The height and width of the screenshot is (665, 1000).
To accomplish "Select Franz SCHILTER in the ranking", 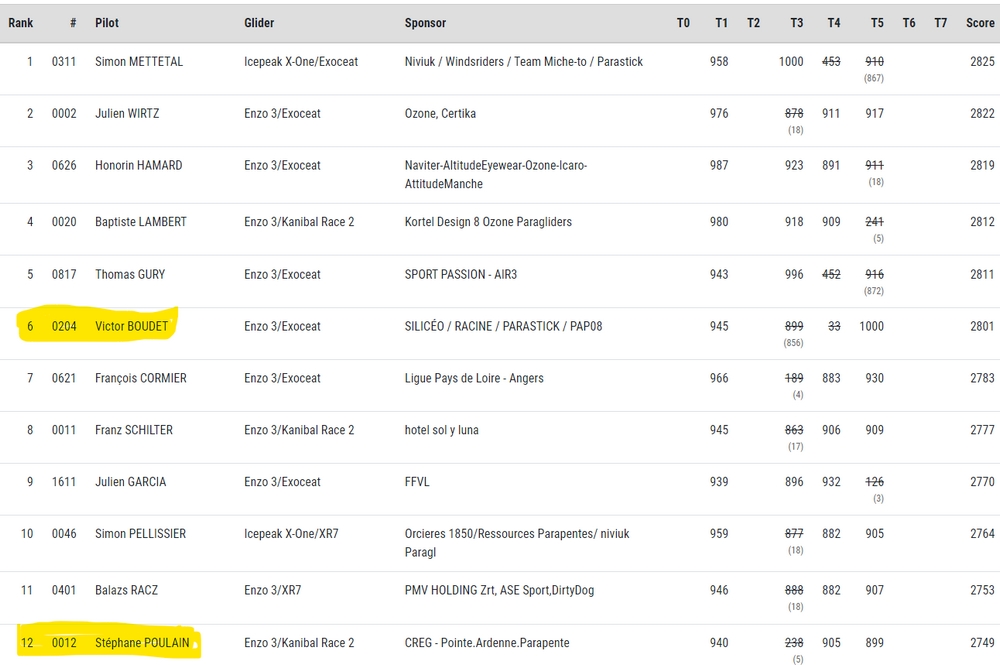I will tap(133, 430).
